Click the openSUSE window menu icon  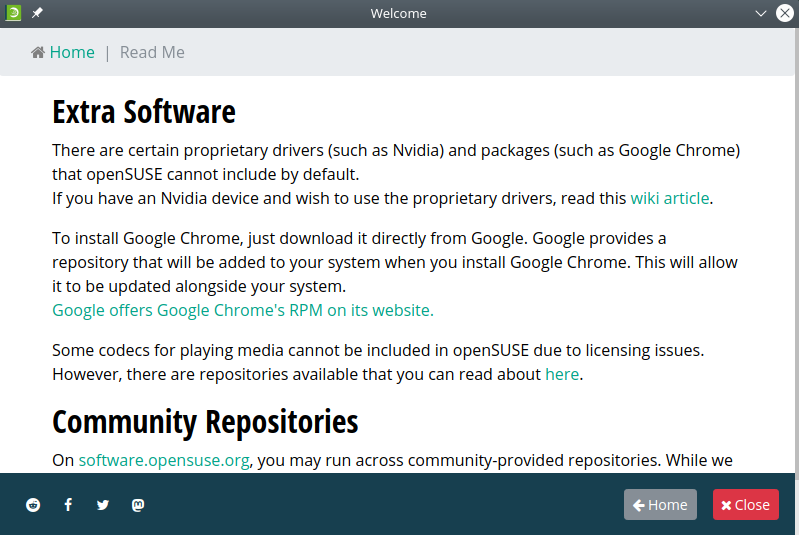[x=13, y=13]
